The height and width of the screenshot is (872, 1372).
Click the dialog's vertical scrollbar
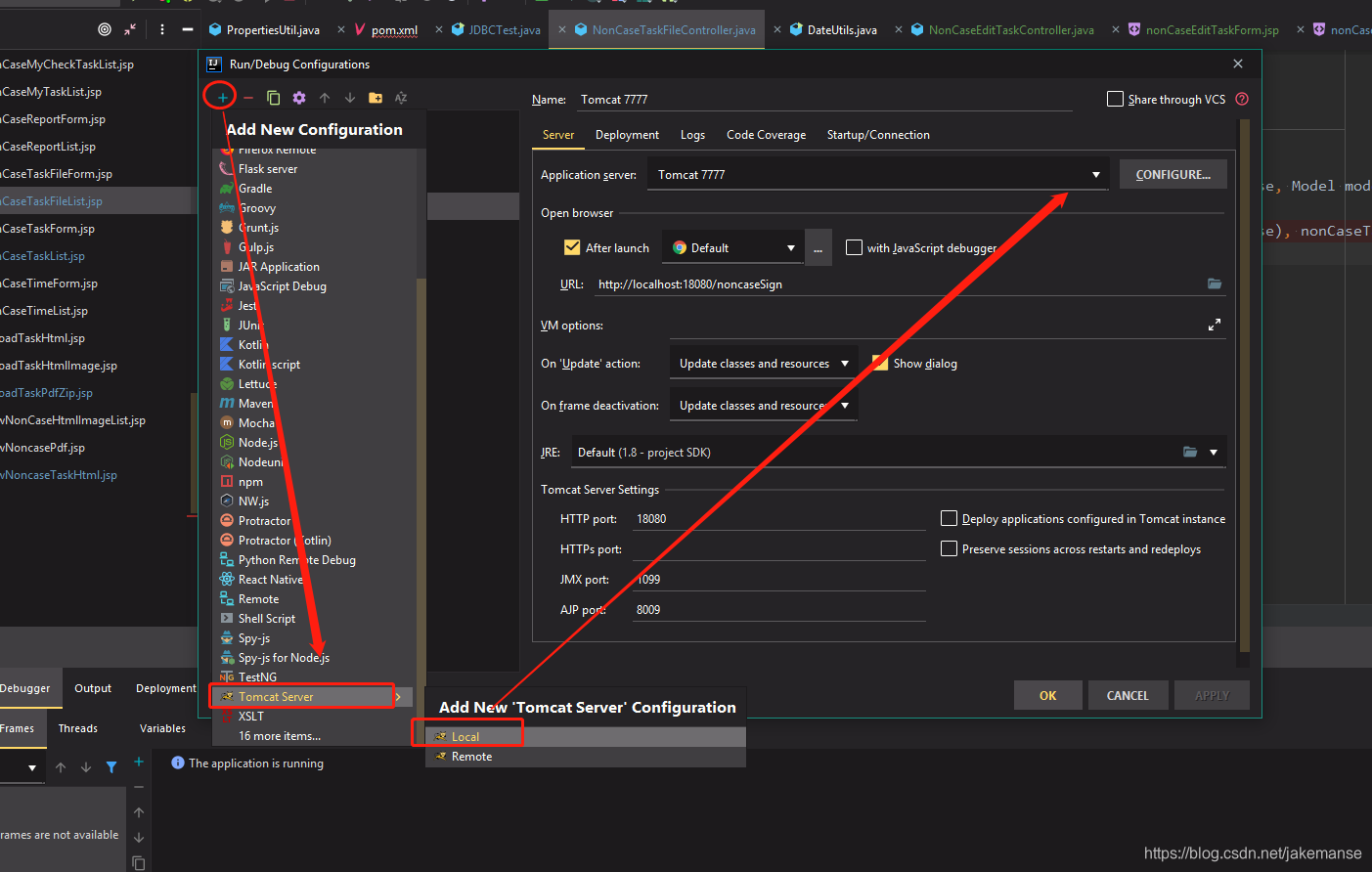click(x=1245, y=385)
